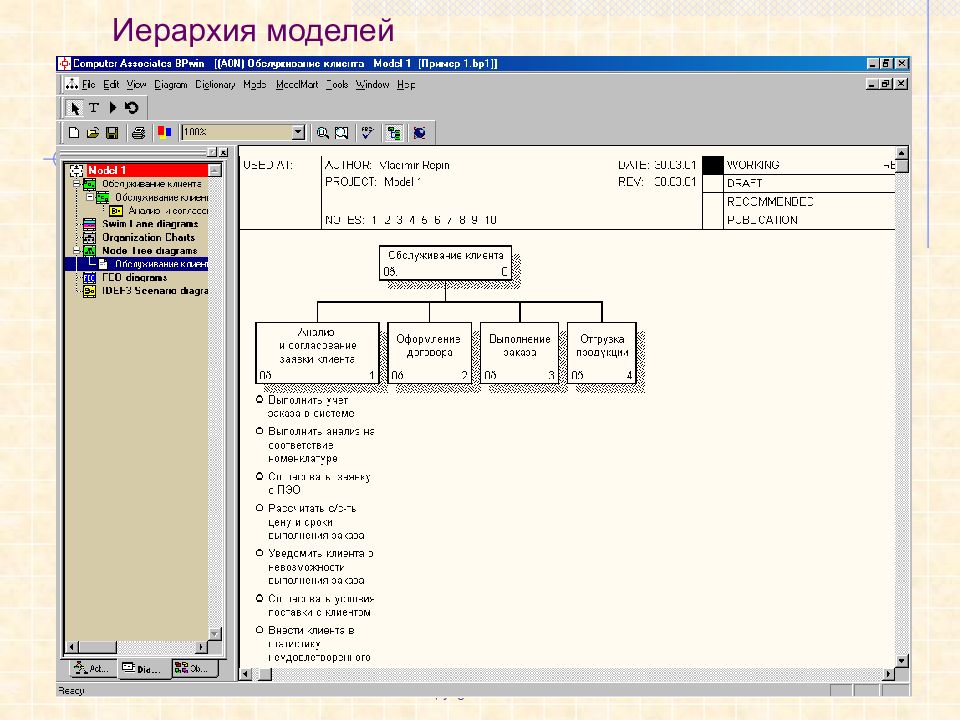
Task: Select the Model 1 root node
Action: 107,170
